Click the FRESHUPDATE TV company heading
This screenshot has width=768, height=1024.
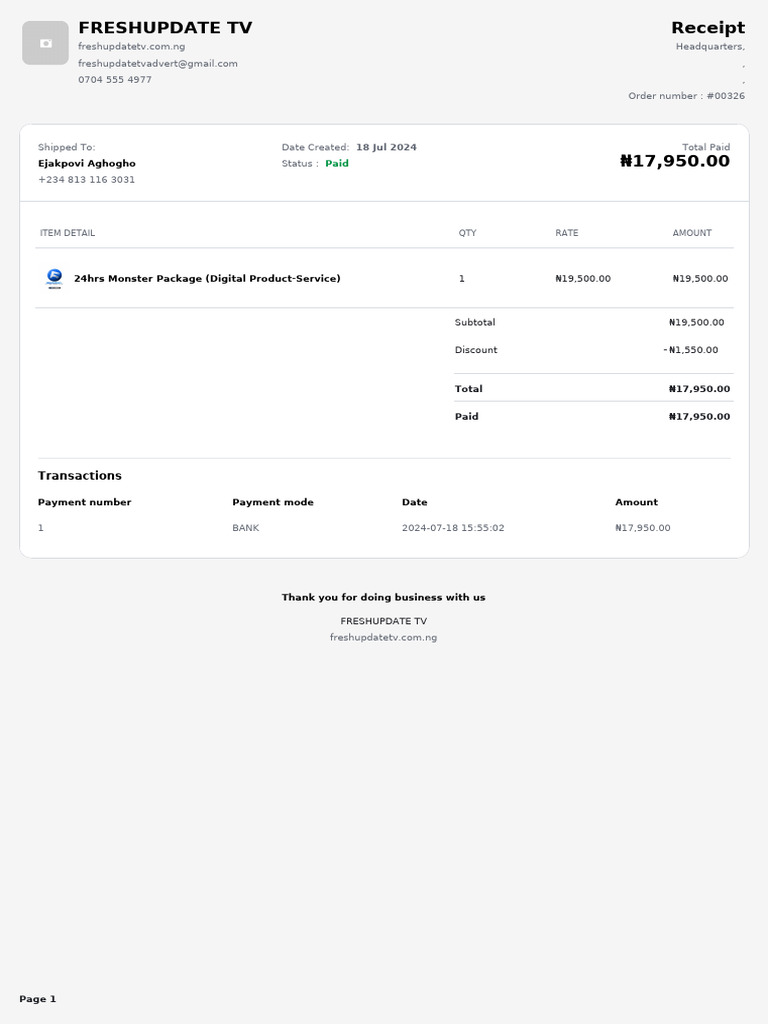click(165, 28)
